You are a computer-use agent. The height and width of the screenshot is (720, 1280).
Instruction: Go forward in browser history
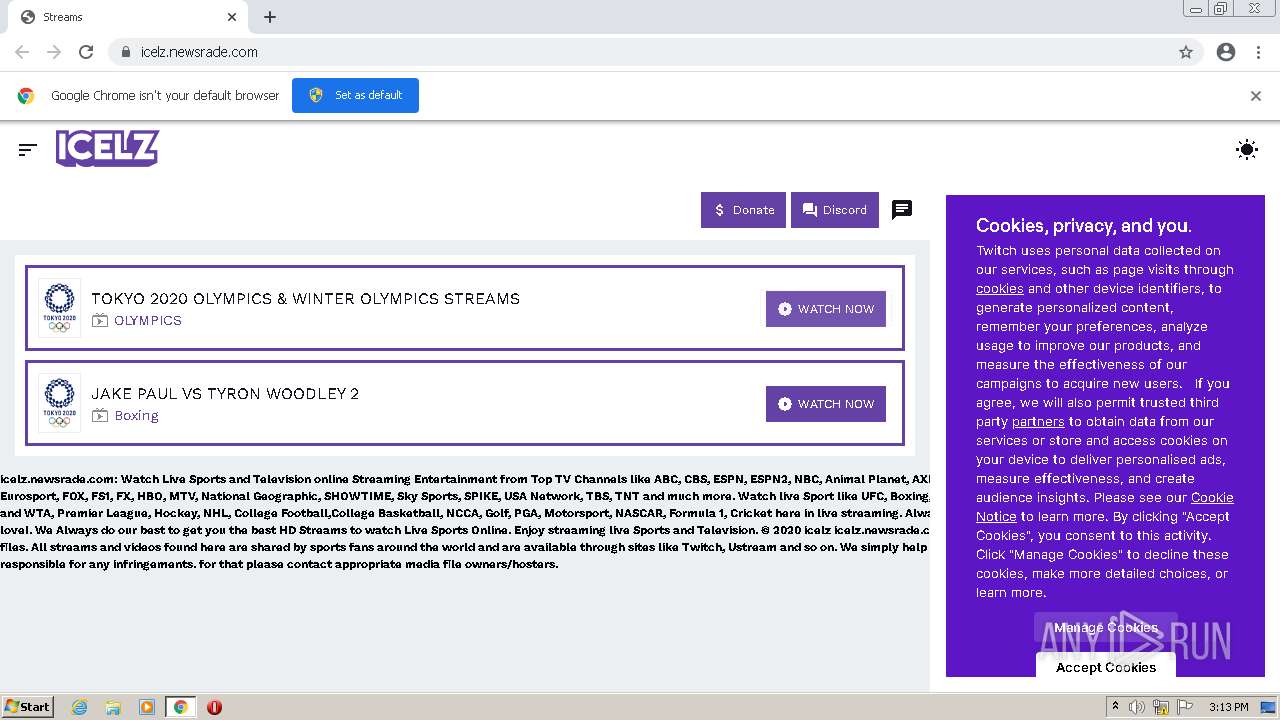[x=54, y=52]
